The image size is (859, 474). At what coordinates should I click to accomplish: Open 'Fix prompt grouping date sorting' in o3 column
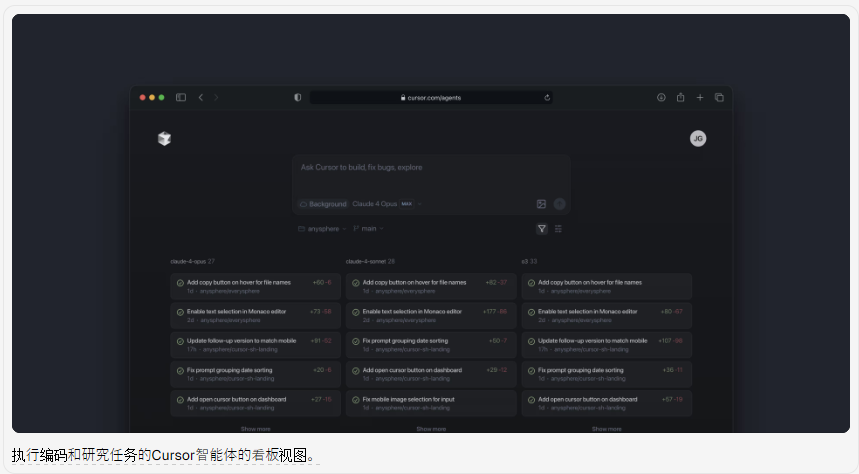pos(606,374)
